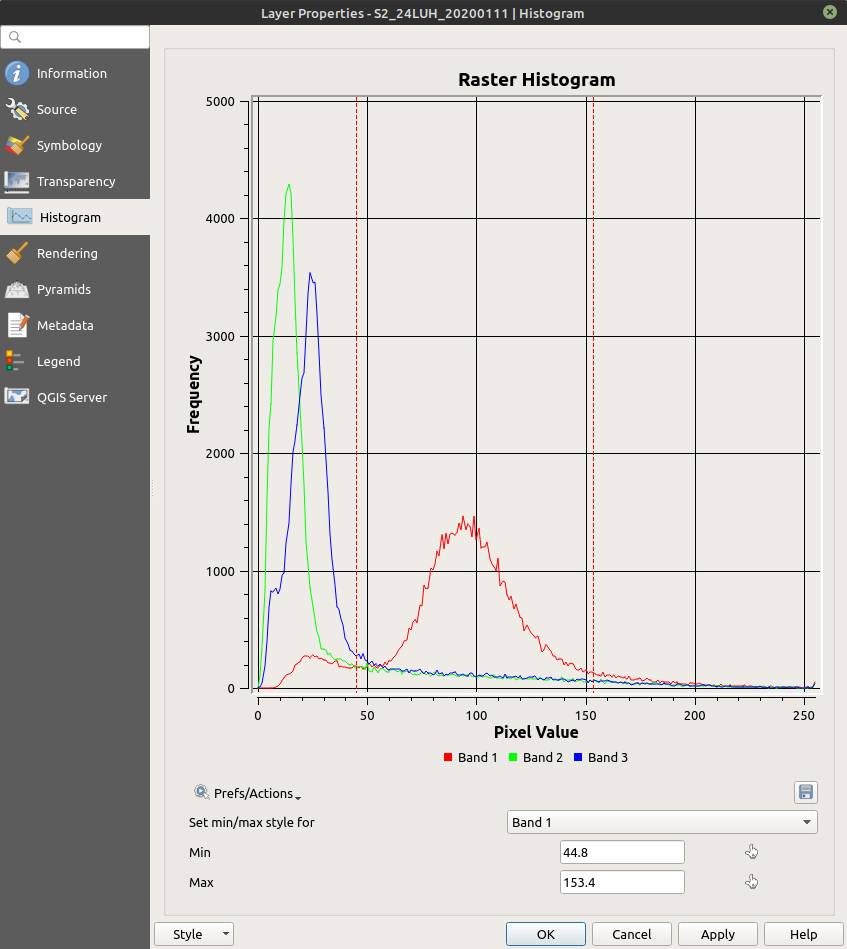Select the Source wrench icon
This screenshot has height=949, width=847.
(17, 108)
